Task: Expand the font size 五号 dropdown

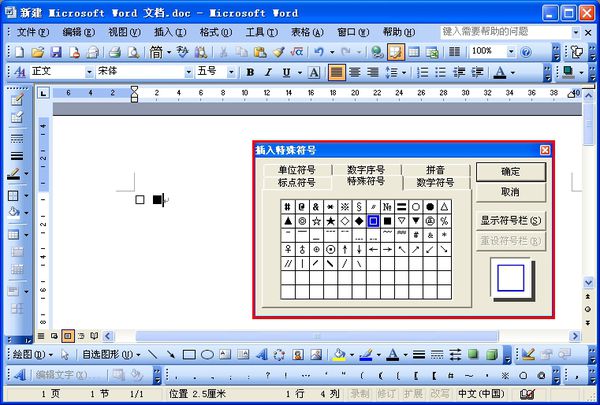Action: point(231,72)
